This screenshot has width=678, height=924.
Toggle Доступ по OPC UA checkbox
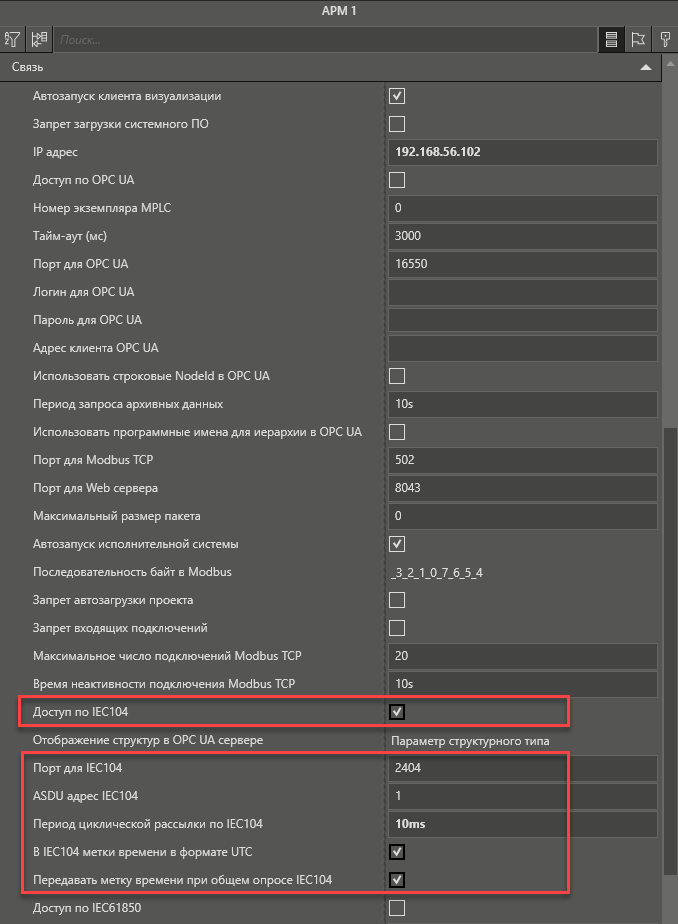click(396, 180)
